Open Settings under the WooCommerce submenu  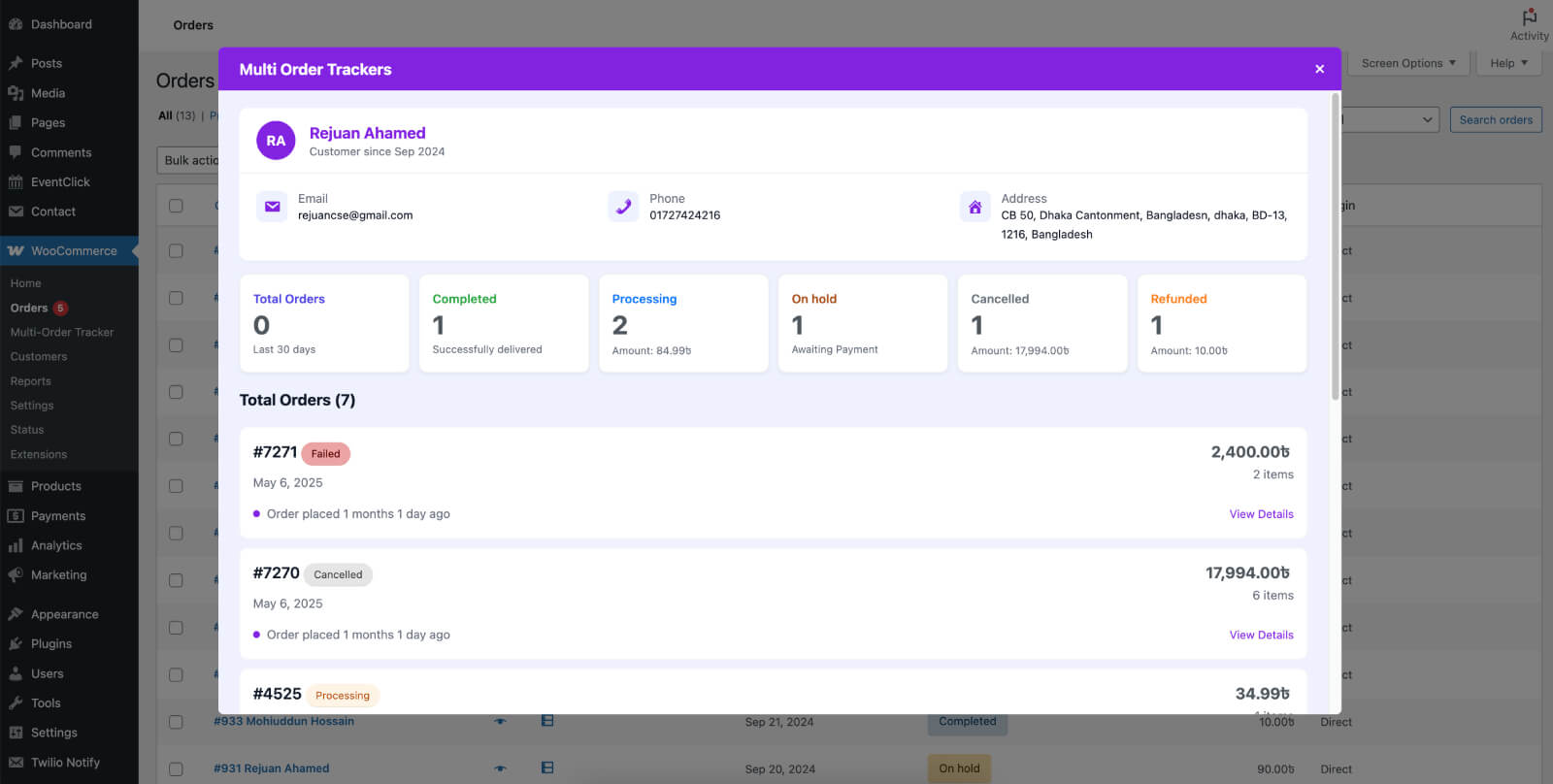point(32,406)
